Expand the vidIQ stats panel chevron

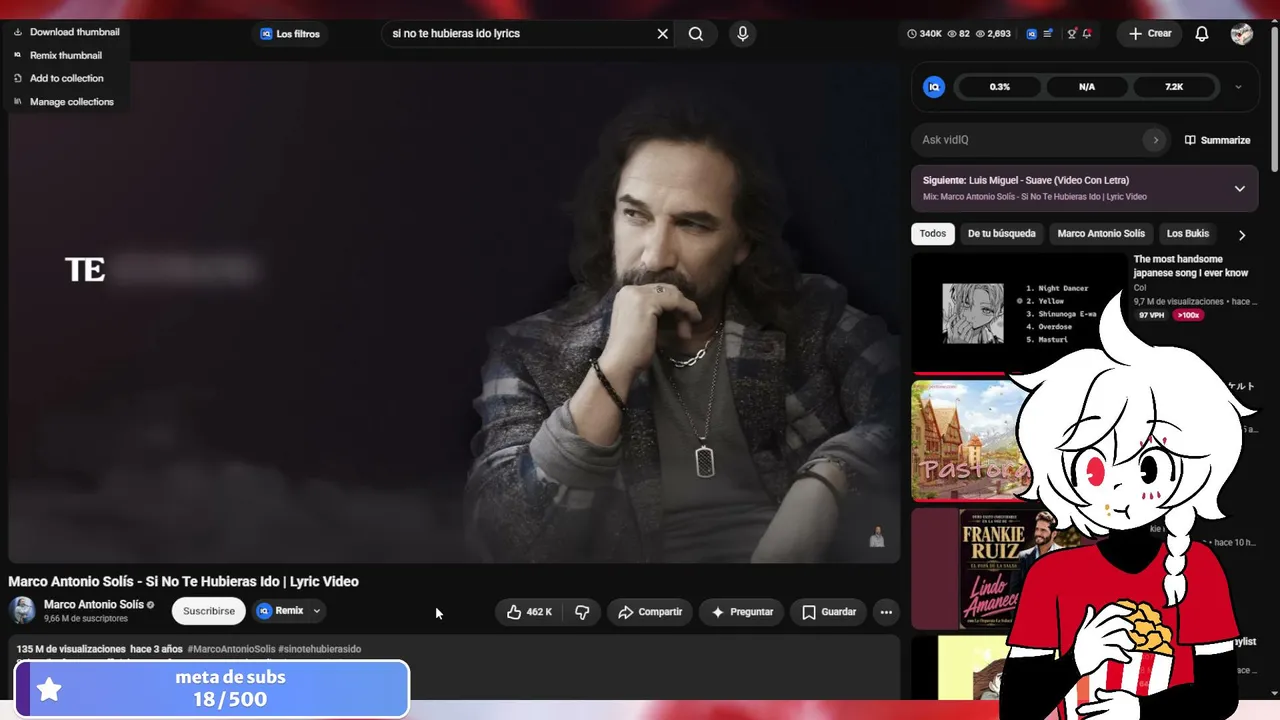tap(1238, 87)
